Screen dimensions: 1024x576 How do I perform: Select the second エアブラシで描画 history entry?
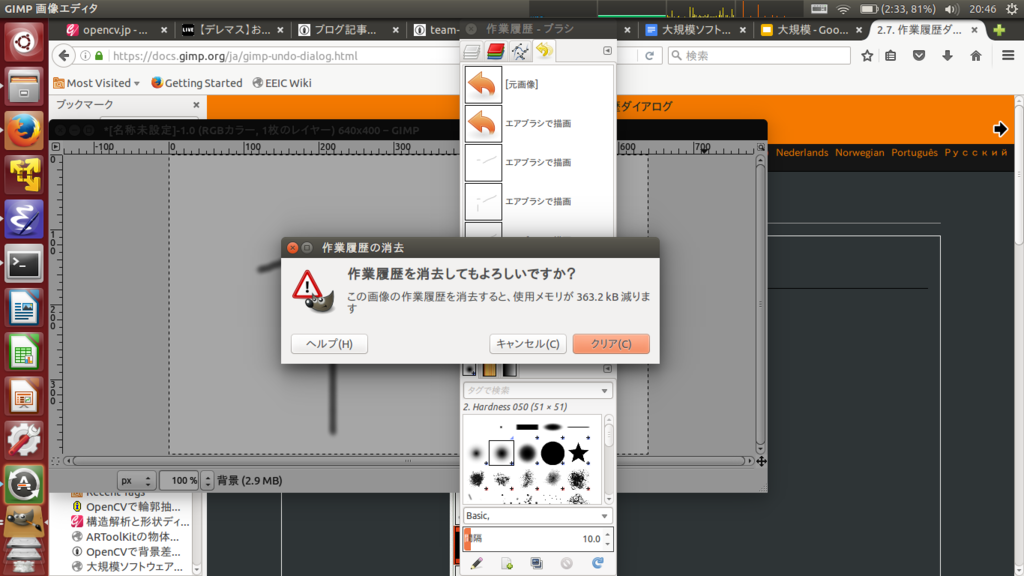[539, 163]
